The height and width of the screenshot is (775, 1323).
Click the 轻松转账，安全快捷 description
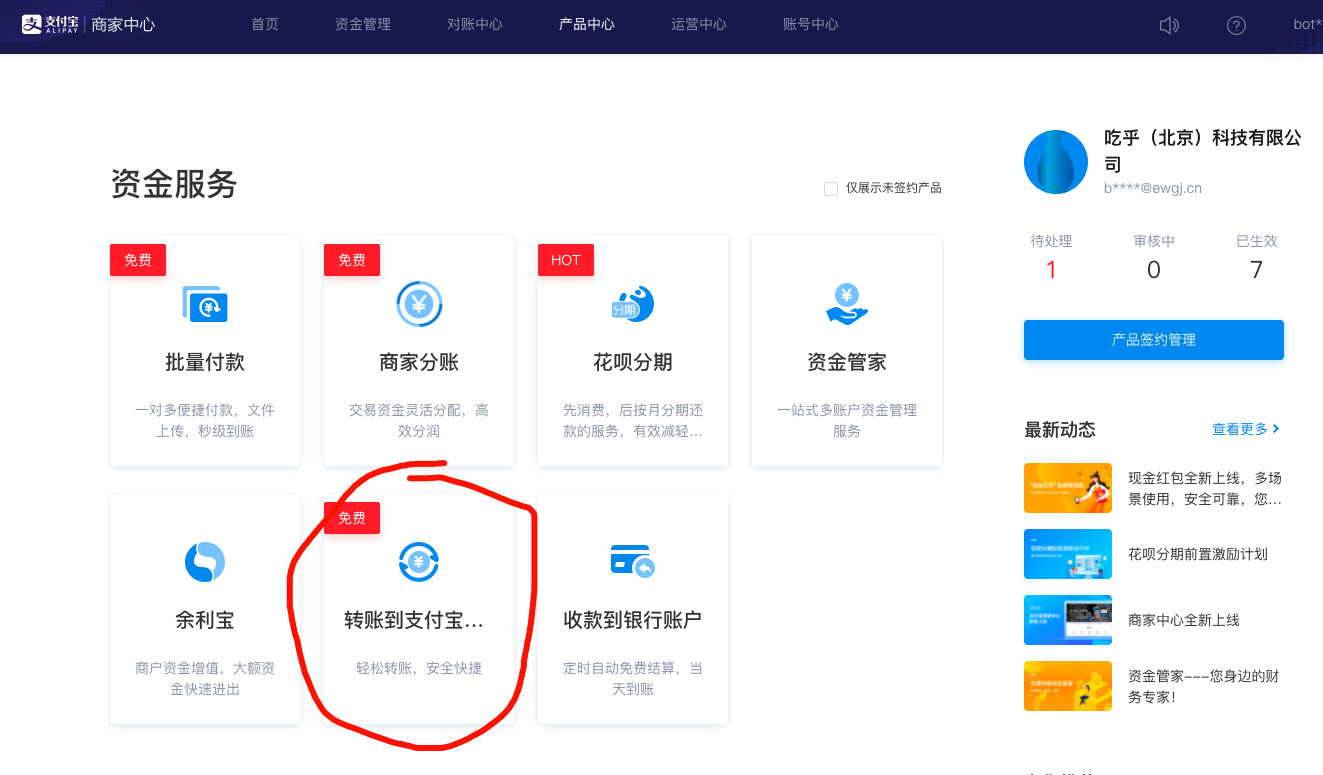(419, 668)
